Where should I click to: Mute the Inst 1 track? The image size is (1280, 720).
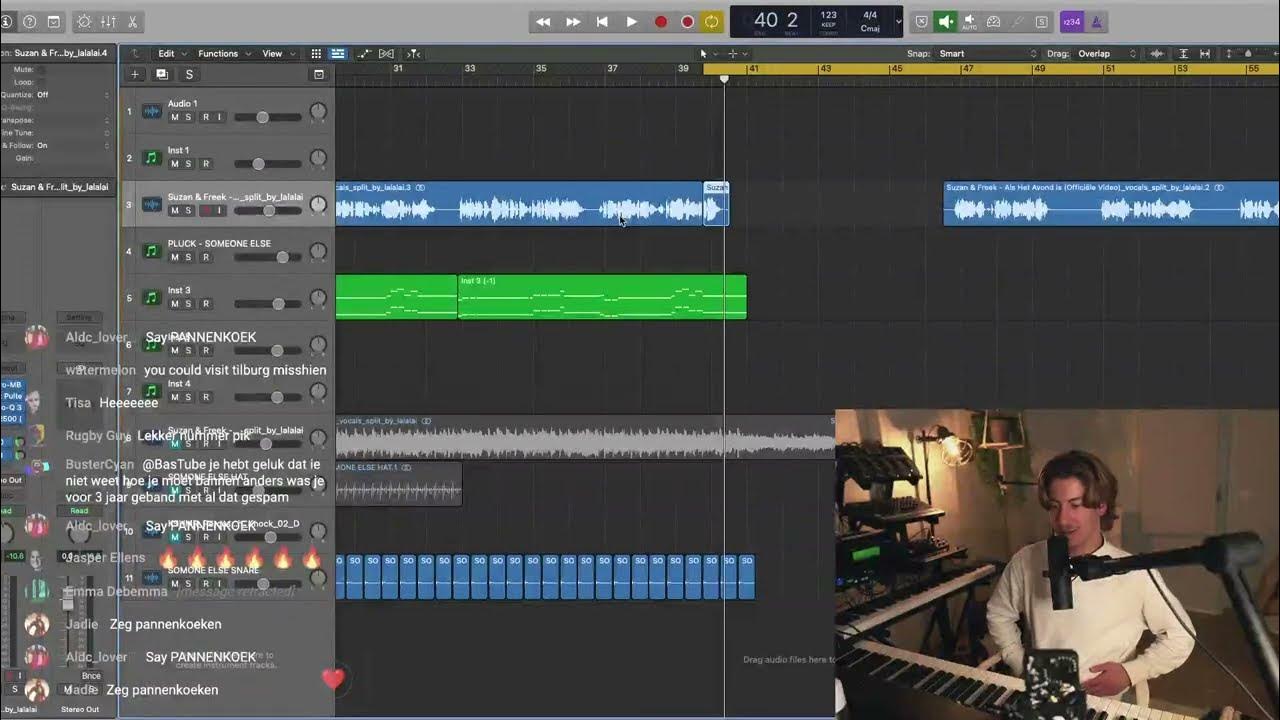pyautogui.click(x=174, y=164)
